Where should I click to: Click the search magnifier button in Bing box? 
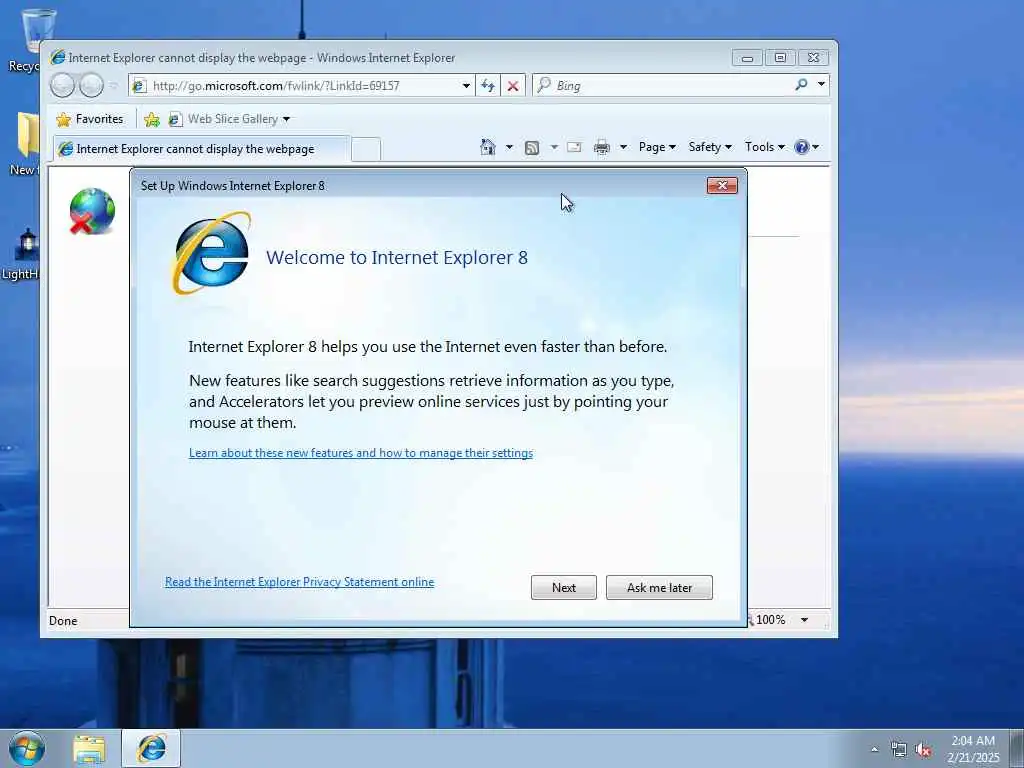tap(801, 85)
